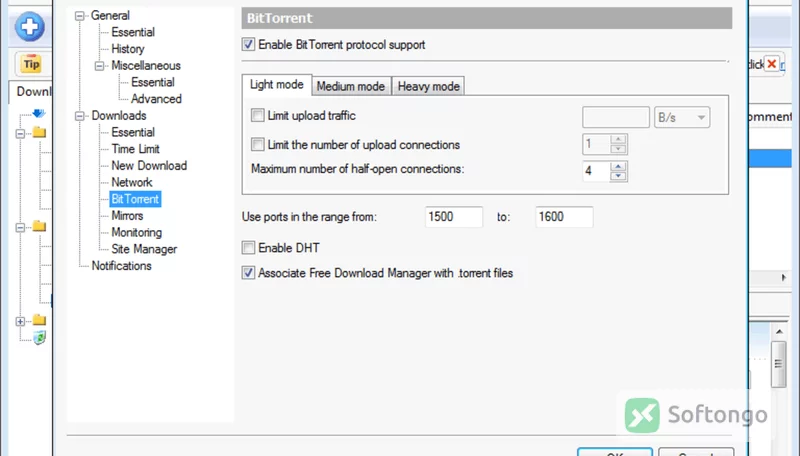Click the Comment column header in background
Image resolution: width=800 pixels, height=456 pixels.
coord(770,117)
